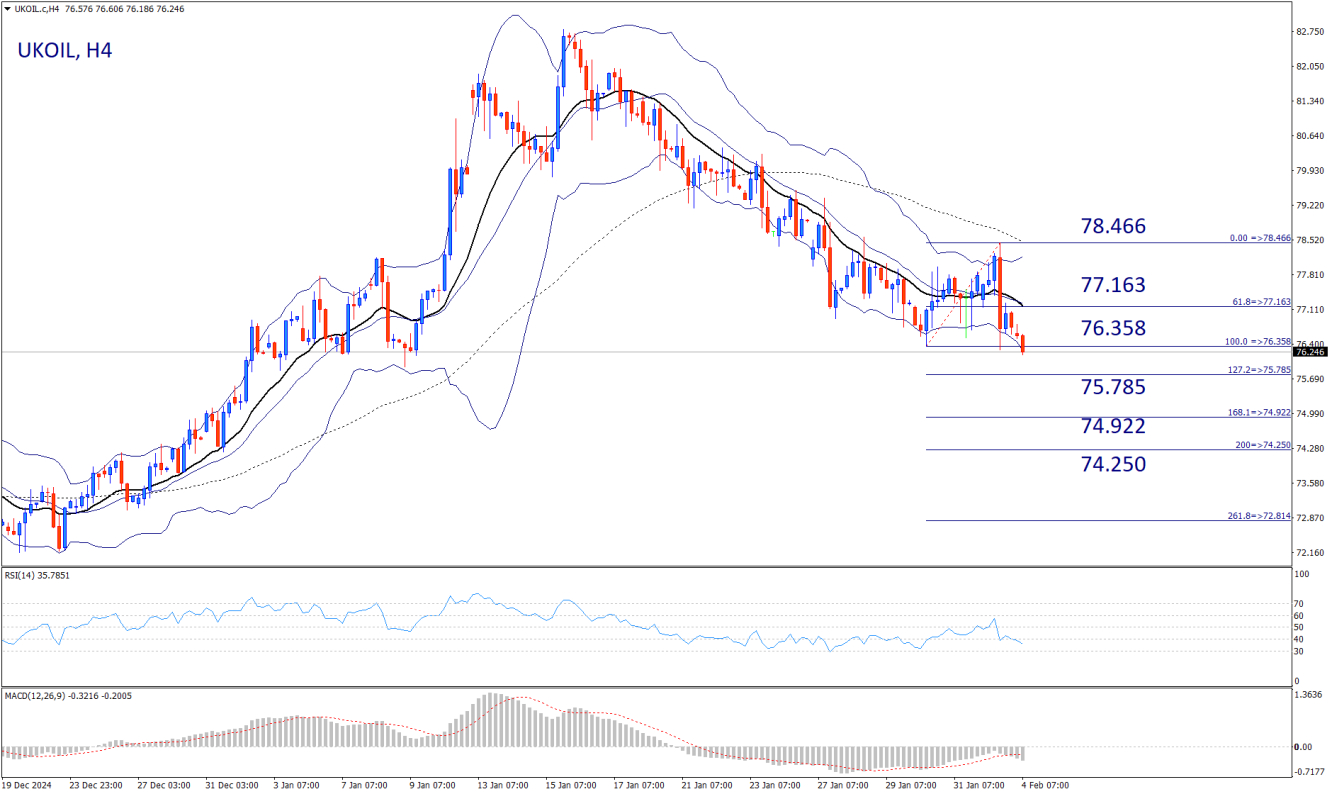The height and width of the screenshot is (794, 1332).
Task: Select the 61.8=>77.163 Fibonacci level label
Action: point(1260,301)
